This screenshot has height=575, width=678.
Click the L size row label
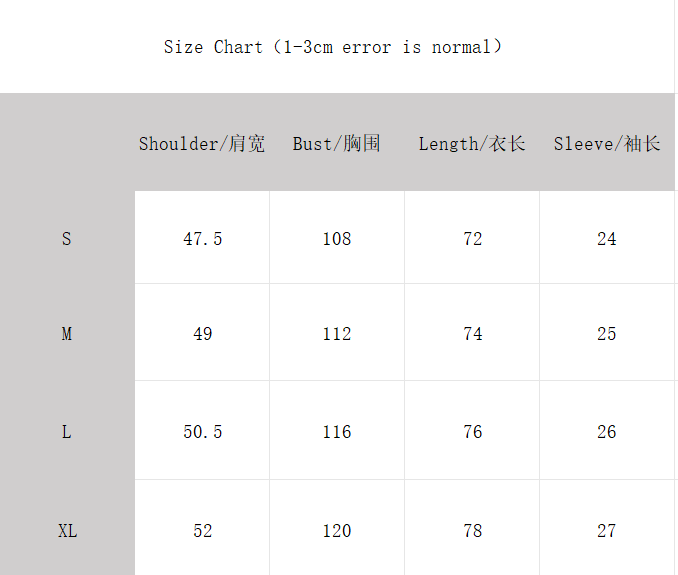click(x=67, y=432)
